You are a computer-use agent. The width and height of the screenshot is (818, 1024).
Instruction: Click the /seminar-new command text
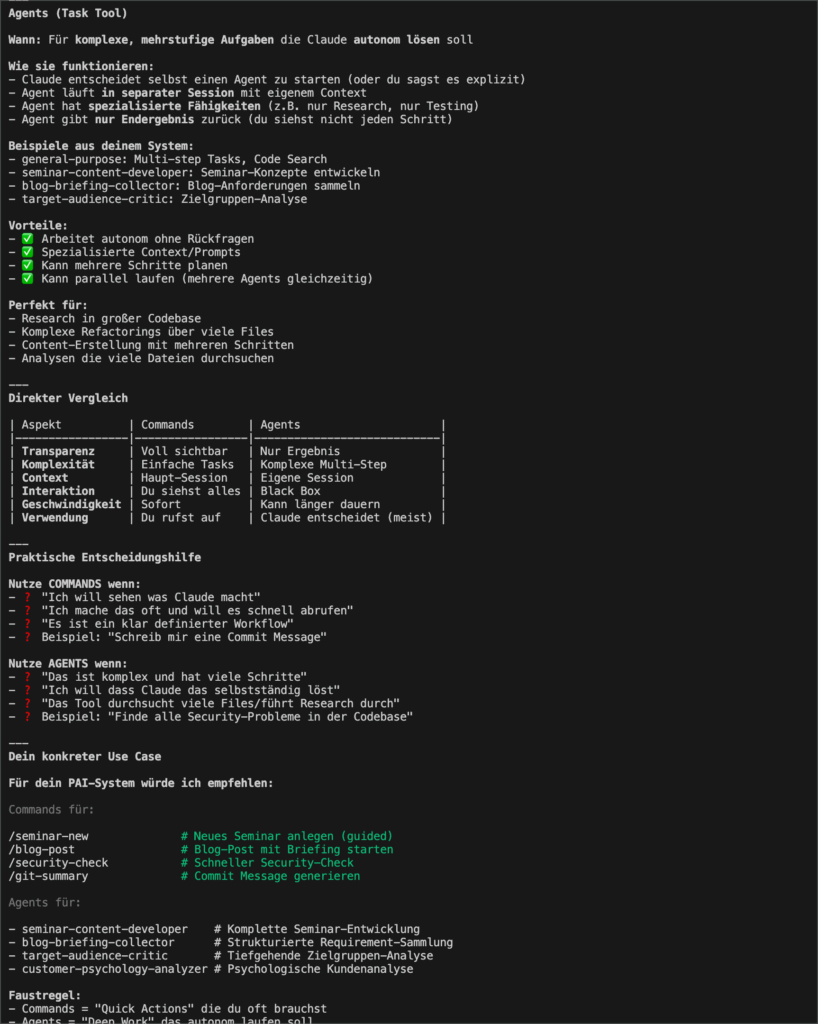48,836
